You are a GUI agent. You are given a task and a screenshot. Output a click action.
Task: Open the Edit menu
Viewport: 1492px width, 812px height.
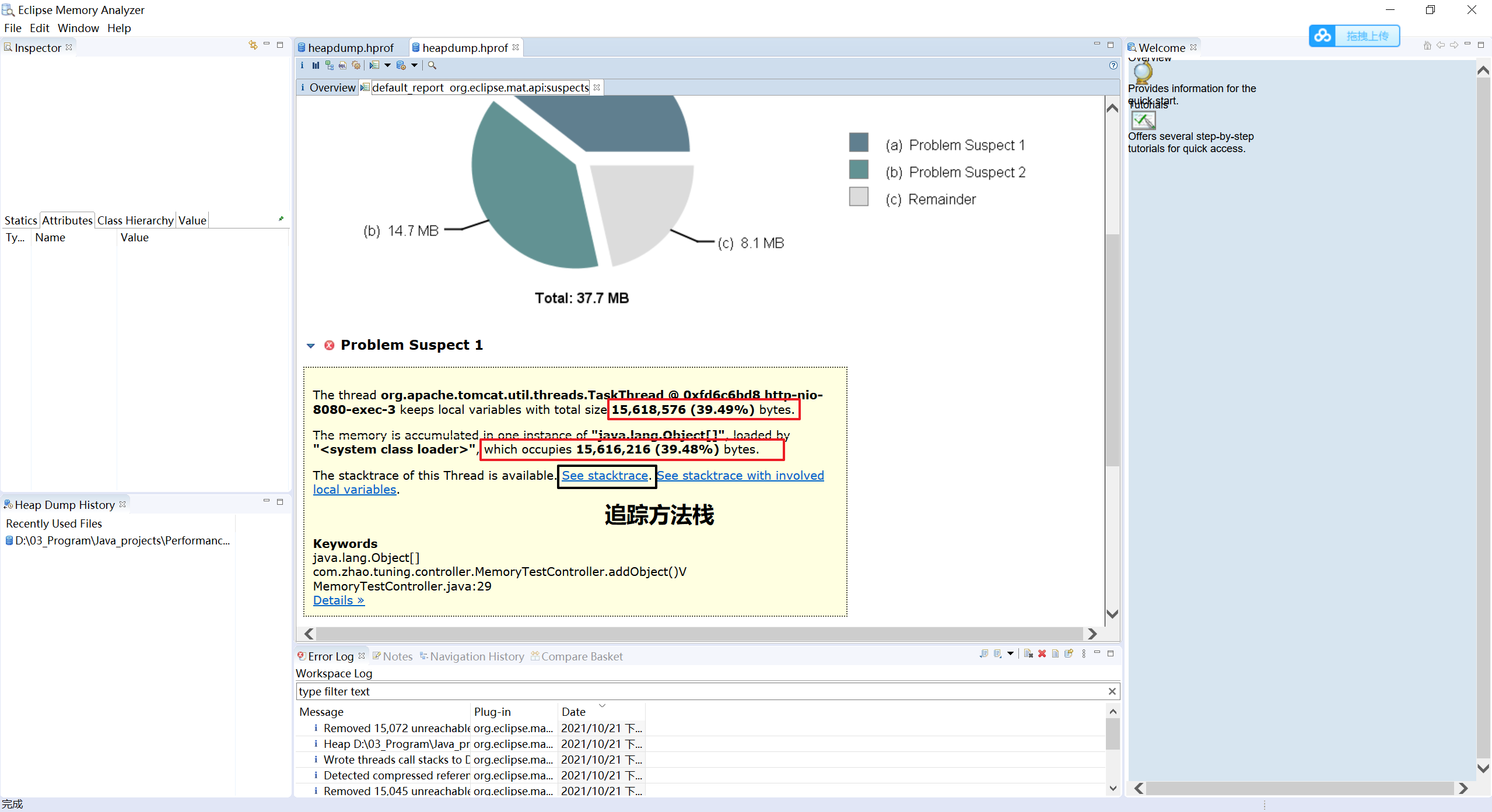[x=40, y=28]
